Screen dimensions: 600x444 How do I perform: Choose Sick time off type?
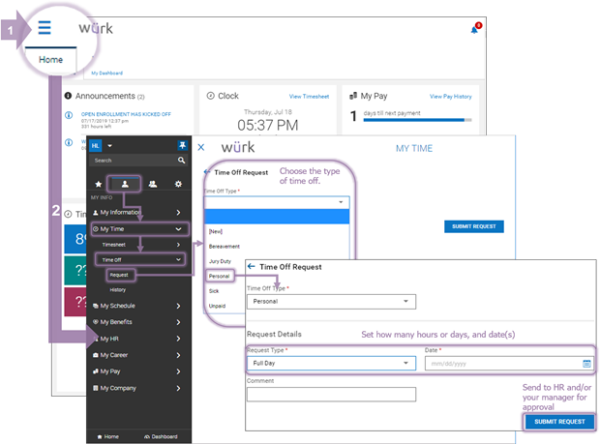(x=214, y=291)
